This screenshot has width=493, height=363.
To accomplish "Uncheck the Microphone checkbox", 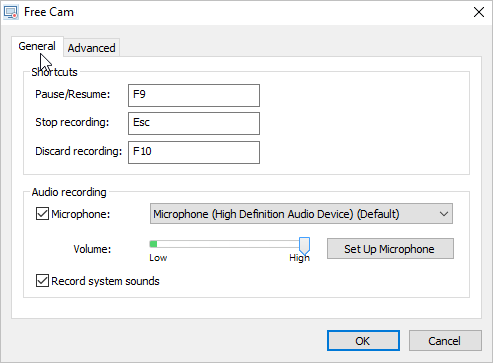I will (42, 214).
